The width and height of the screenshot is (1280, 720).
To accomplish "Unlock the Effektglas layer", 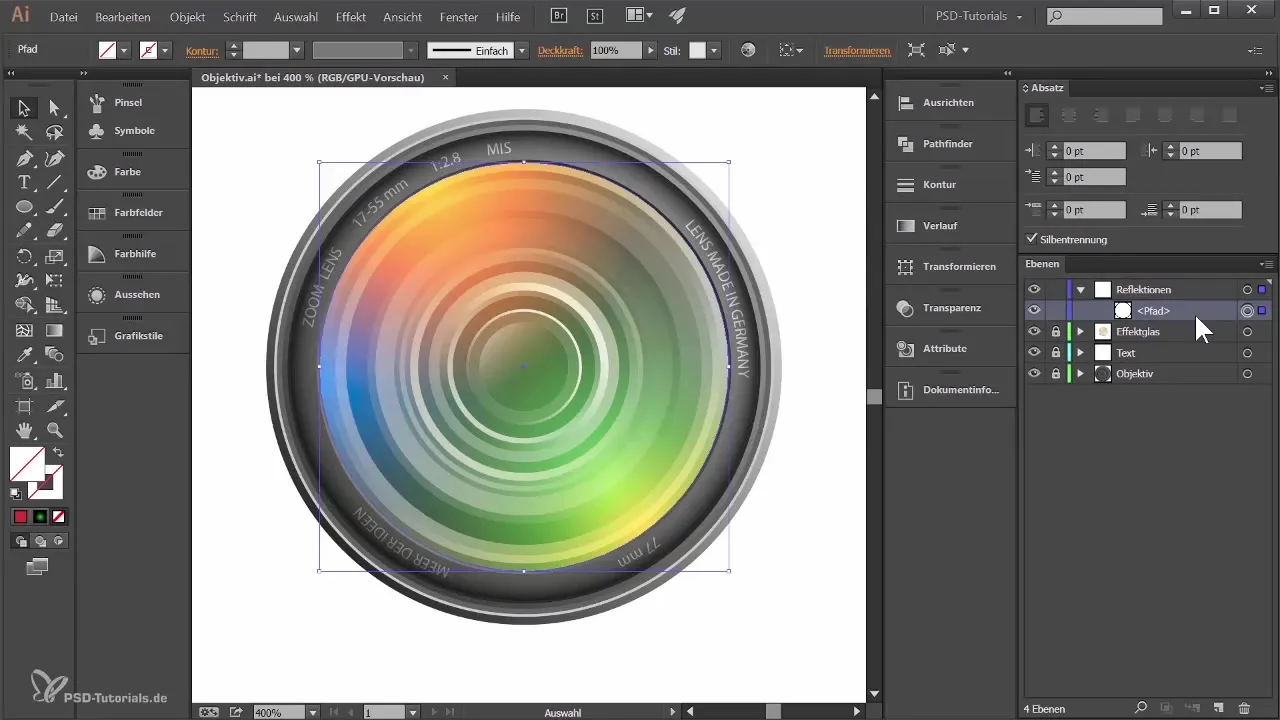I will [1055, 332].
